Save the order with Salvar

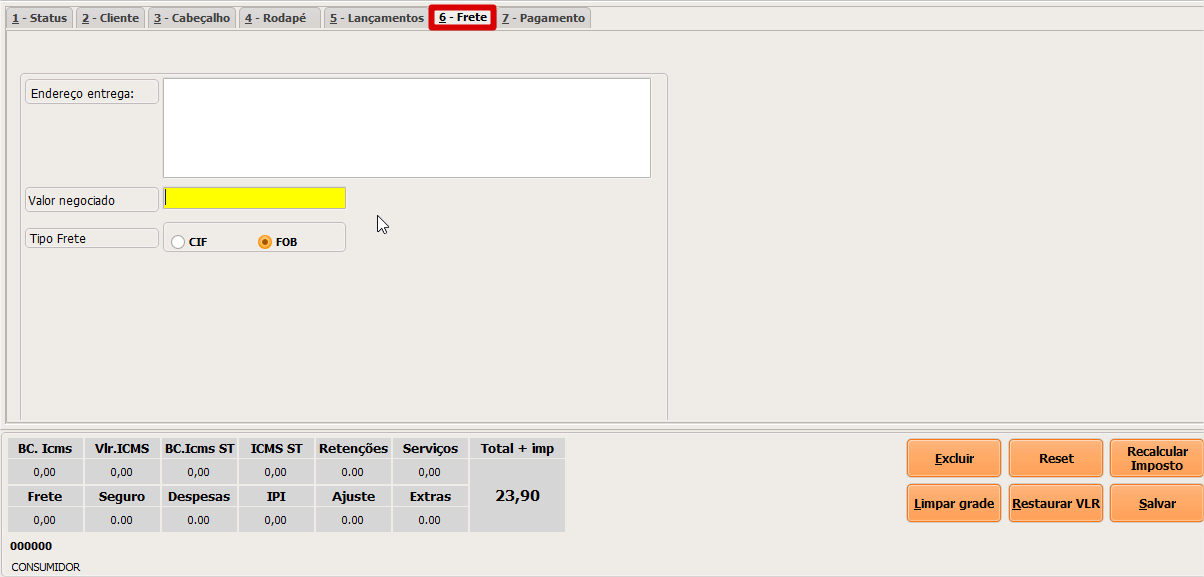[x=1157, y=504]
